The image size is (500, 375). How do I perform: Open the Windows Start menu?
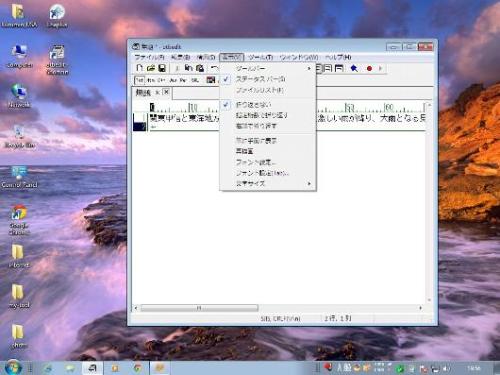point(13,367)
